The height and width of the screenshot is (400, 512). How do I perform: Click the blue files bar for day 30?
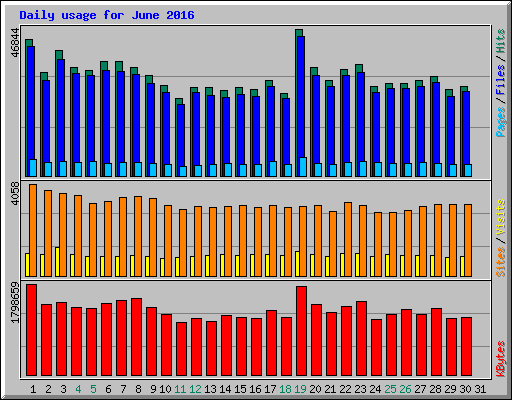click(466, 128)
